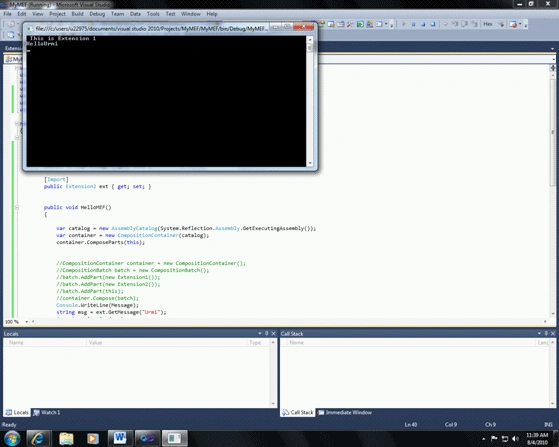559x447 pixels.
Task: Open the Locals panel window position dropdown
Action: (260, 333)
